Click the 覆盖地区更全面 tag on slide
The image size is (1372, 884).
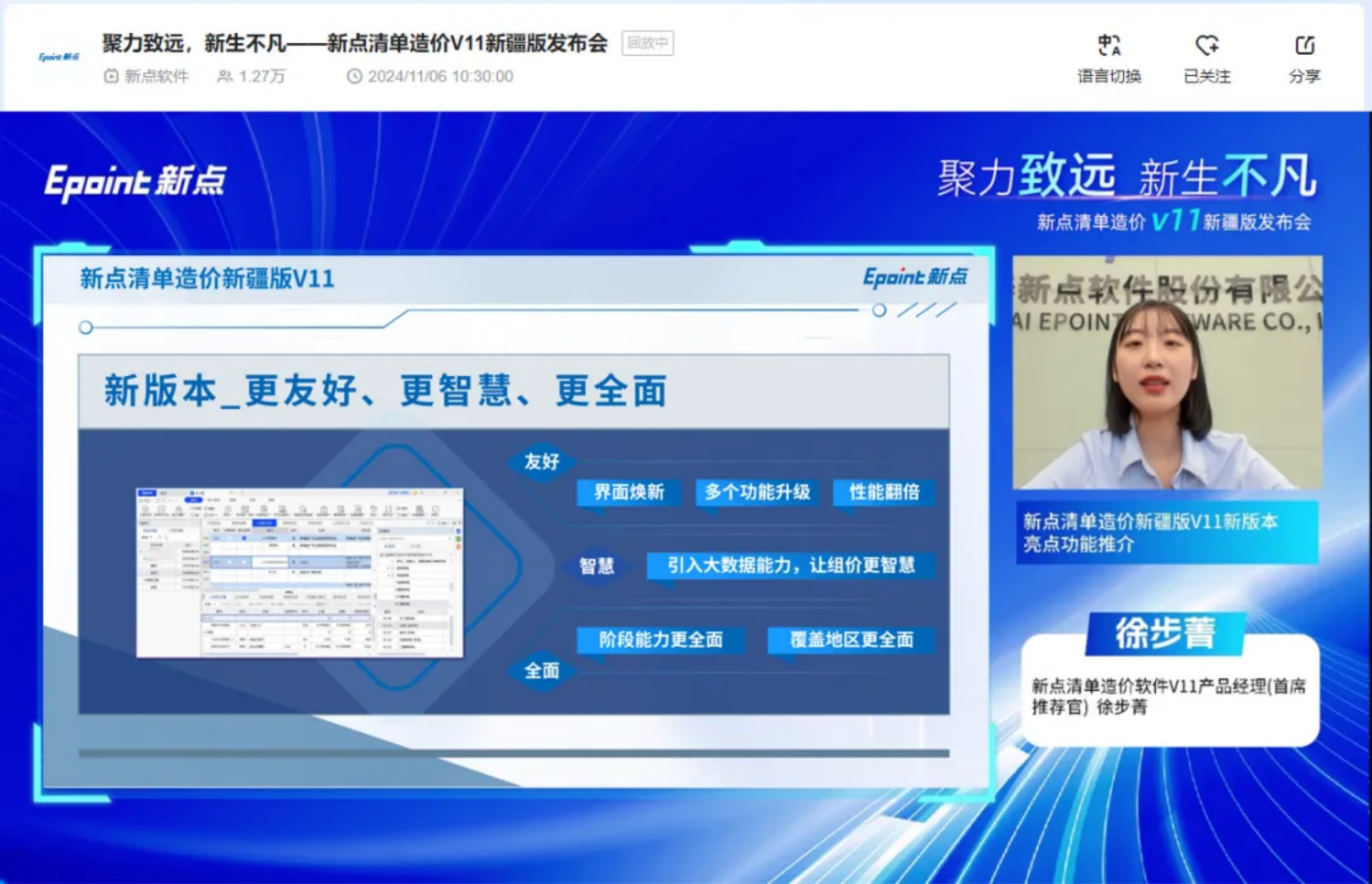852,640
